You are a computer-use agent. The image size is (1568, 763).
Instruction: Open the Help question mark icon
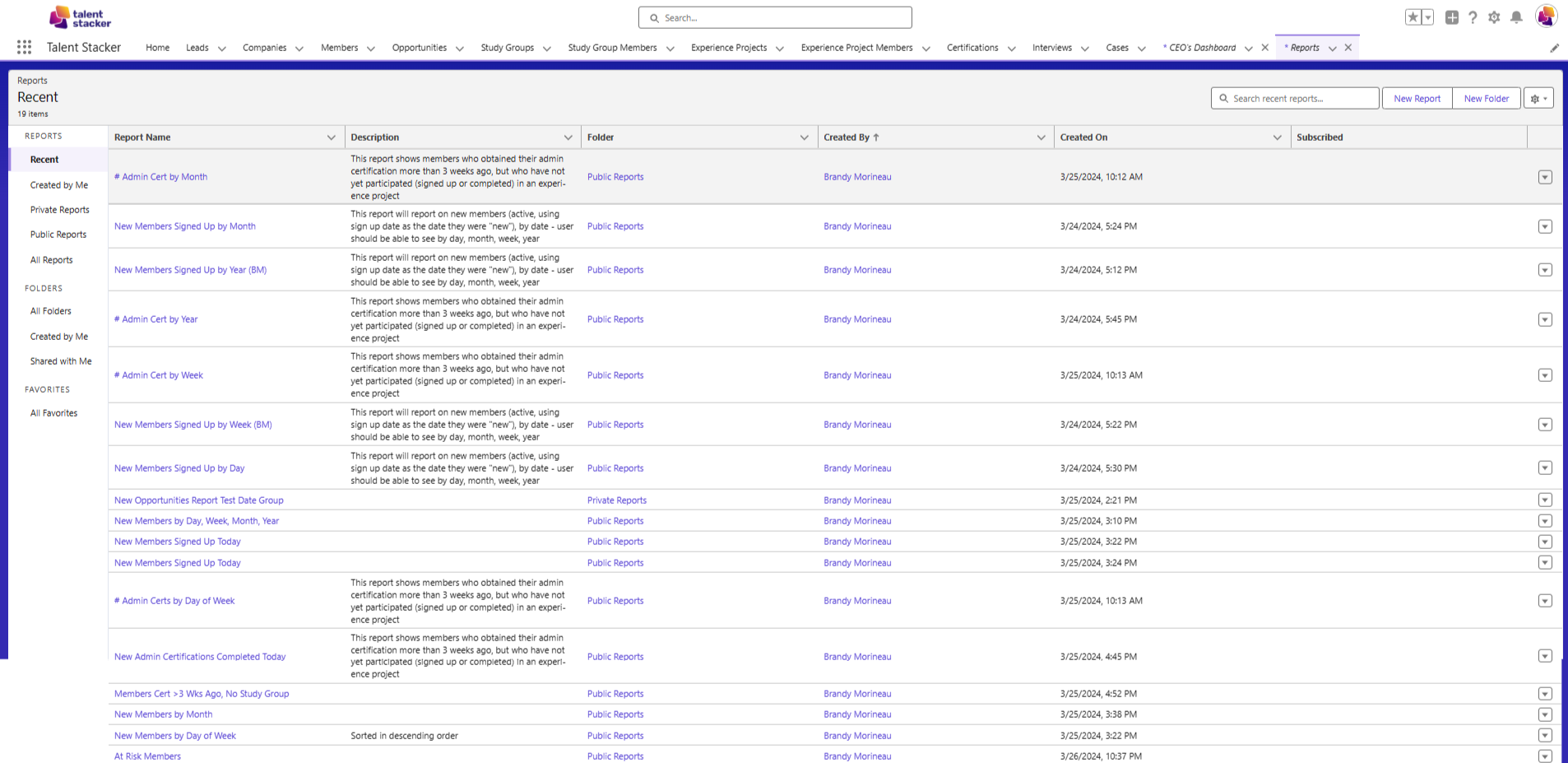[x=1473, y=17]
